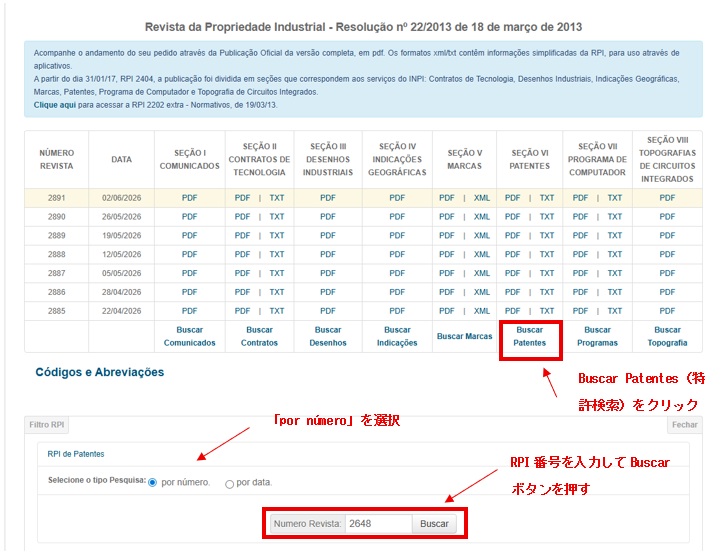Click the date 22/04/2026 cell

point(122,311)
